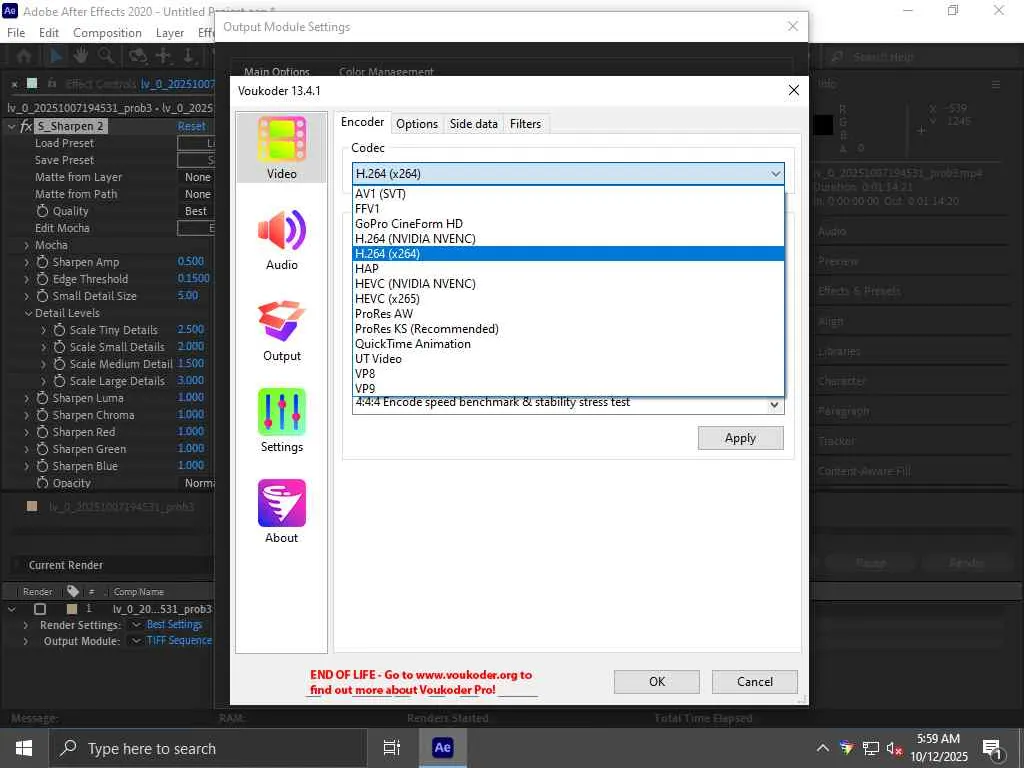The width and height of the screenshot is (1024, 768).
Task: Click the stopwatch next to Sharpen Chroma
Action: click(x=42, y=415)
